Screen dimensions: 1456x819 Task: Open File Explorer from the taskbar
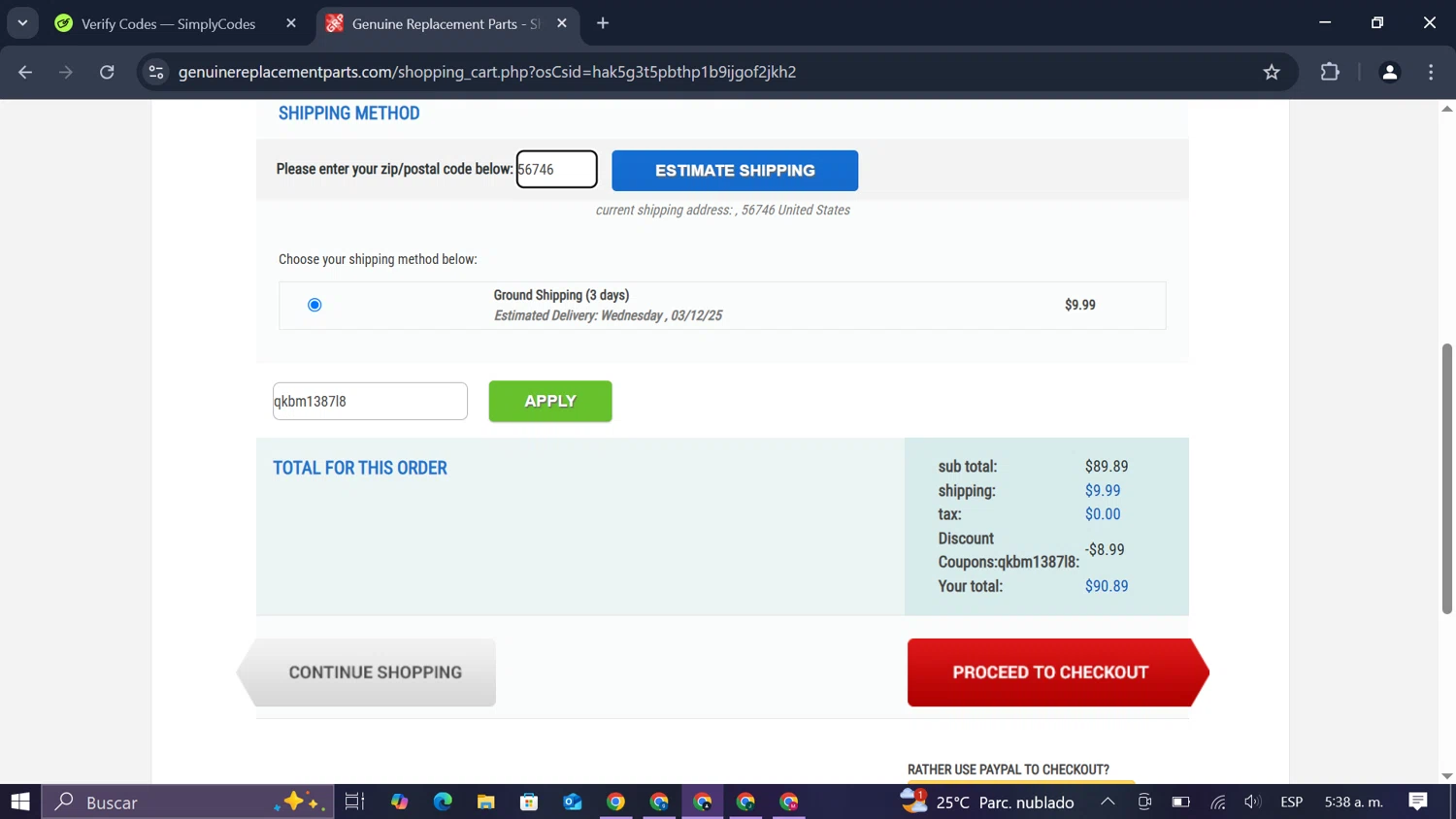tap(486, 802)
